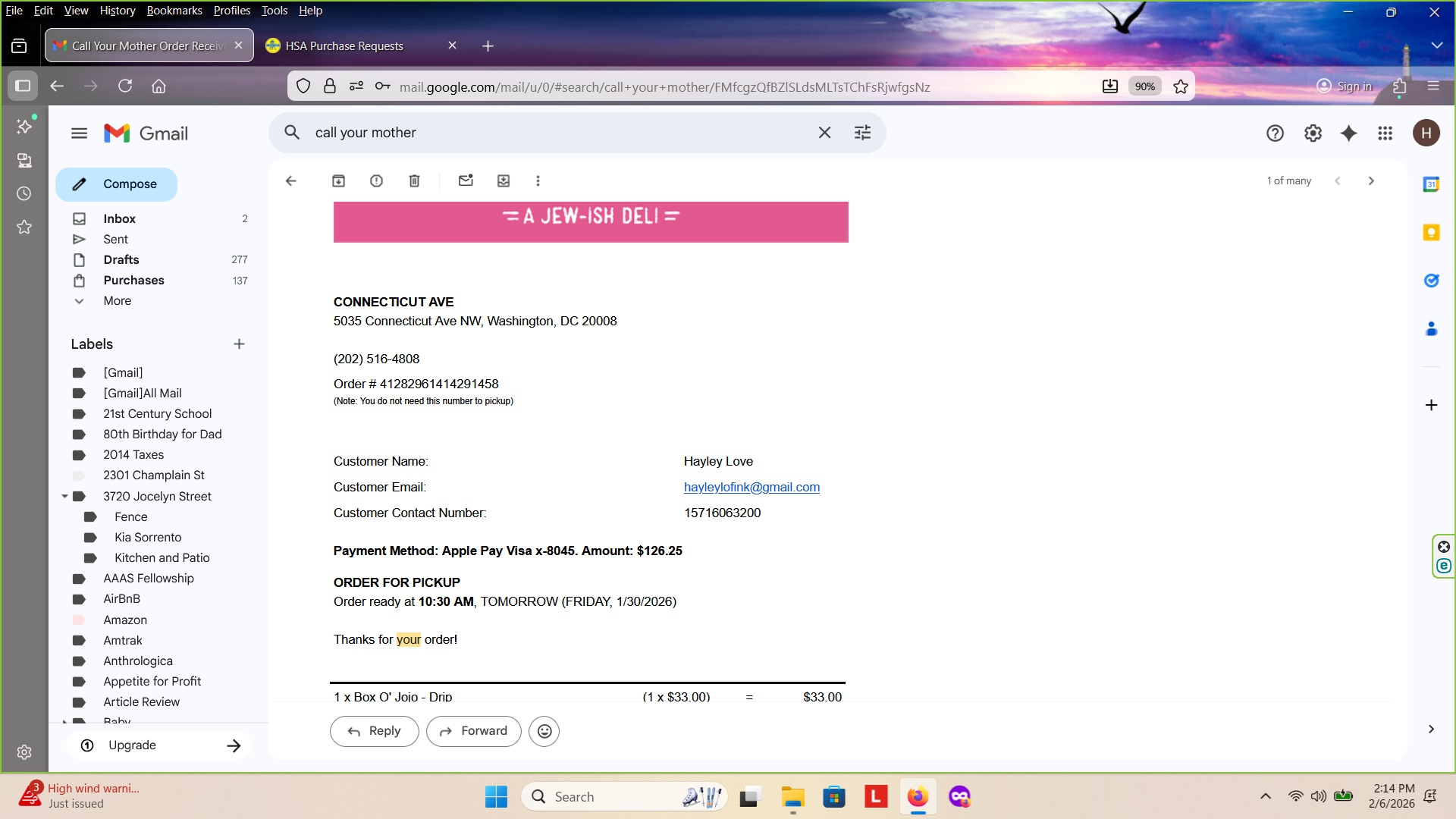This screenshot has height=819, width=1456.
Task: Open the more actions three-dot menu
Action: [538, 180]
